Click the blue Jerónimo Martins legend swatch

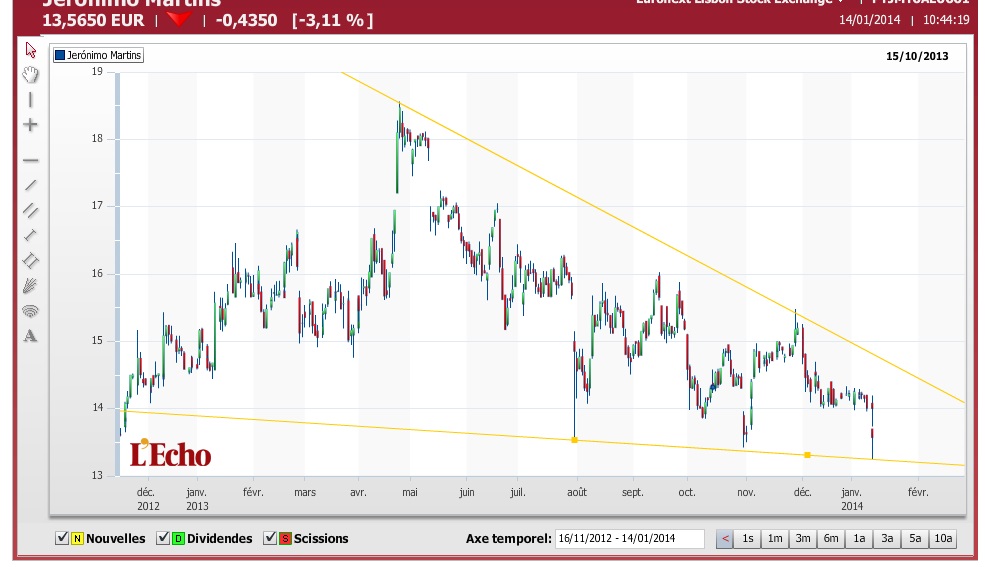(60, 55)
